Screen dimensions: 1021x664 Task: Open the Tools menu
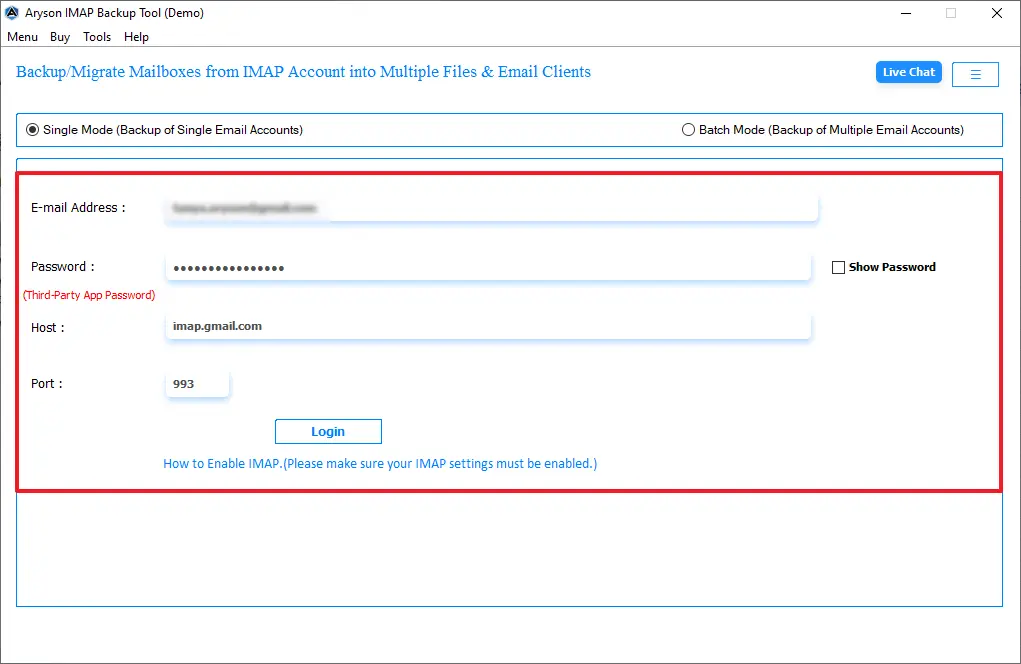pyautogui.click(x=96, y=37)
